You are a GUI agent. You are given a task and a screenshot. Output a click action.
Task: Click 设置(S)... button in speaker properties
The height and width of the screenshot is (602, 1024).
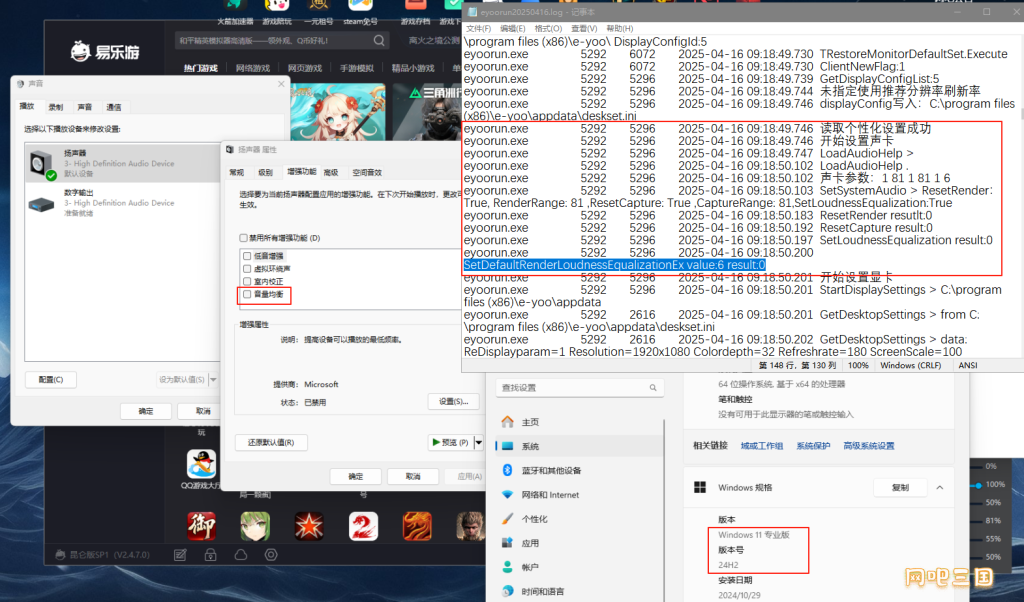tap(454, 402)
